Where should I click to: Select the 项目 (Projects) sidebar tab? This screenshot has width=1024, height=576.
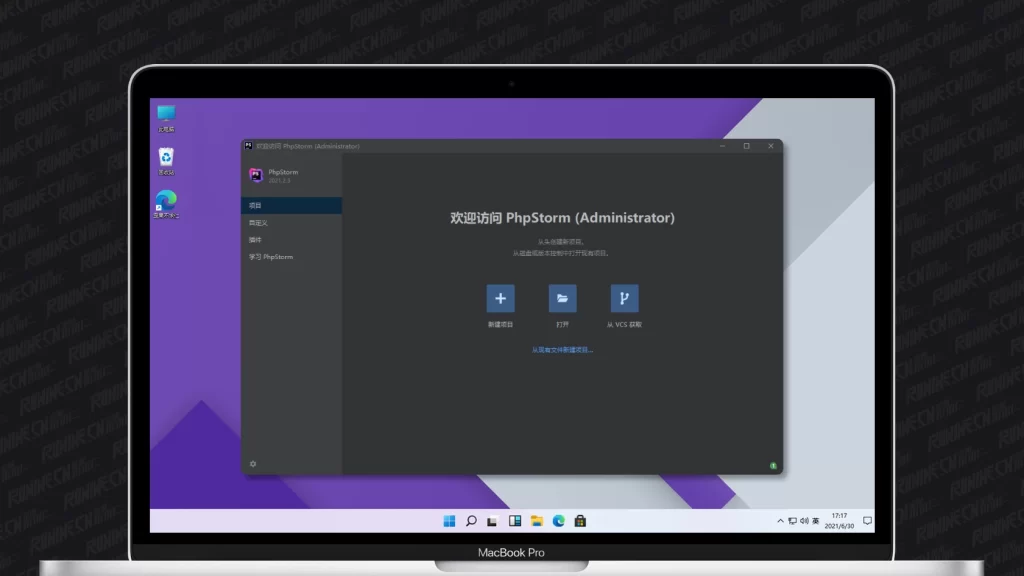pos(291,205)
